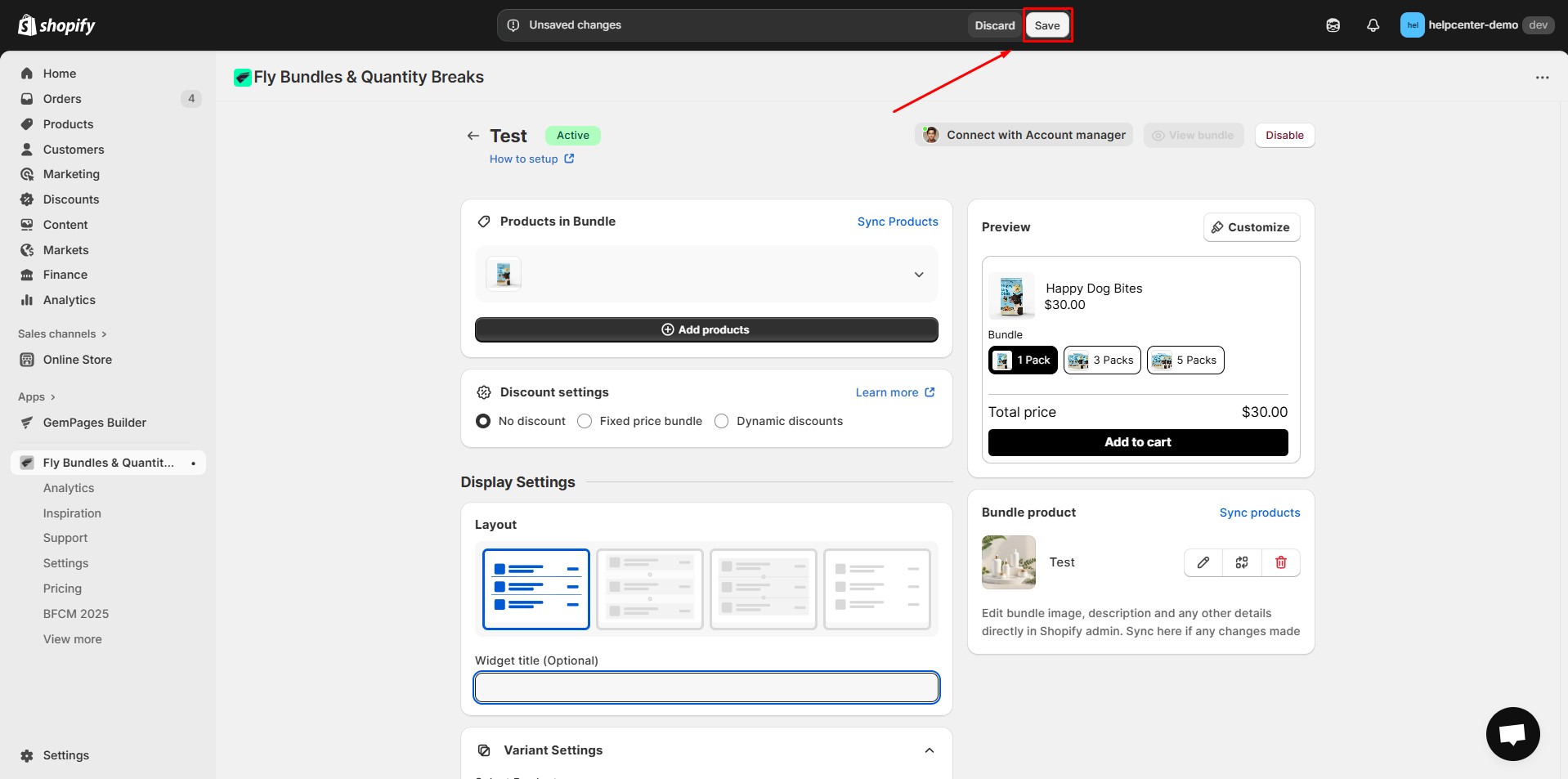Select Dynamic discounts radio button

coord(721,421)
